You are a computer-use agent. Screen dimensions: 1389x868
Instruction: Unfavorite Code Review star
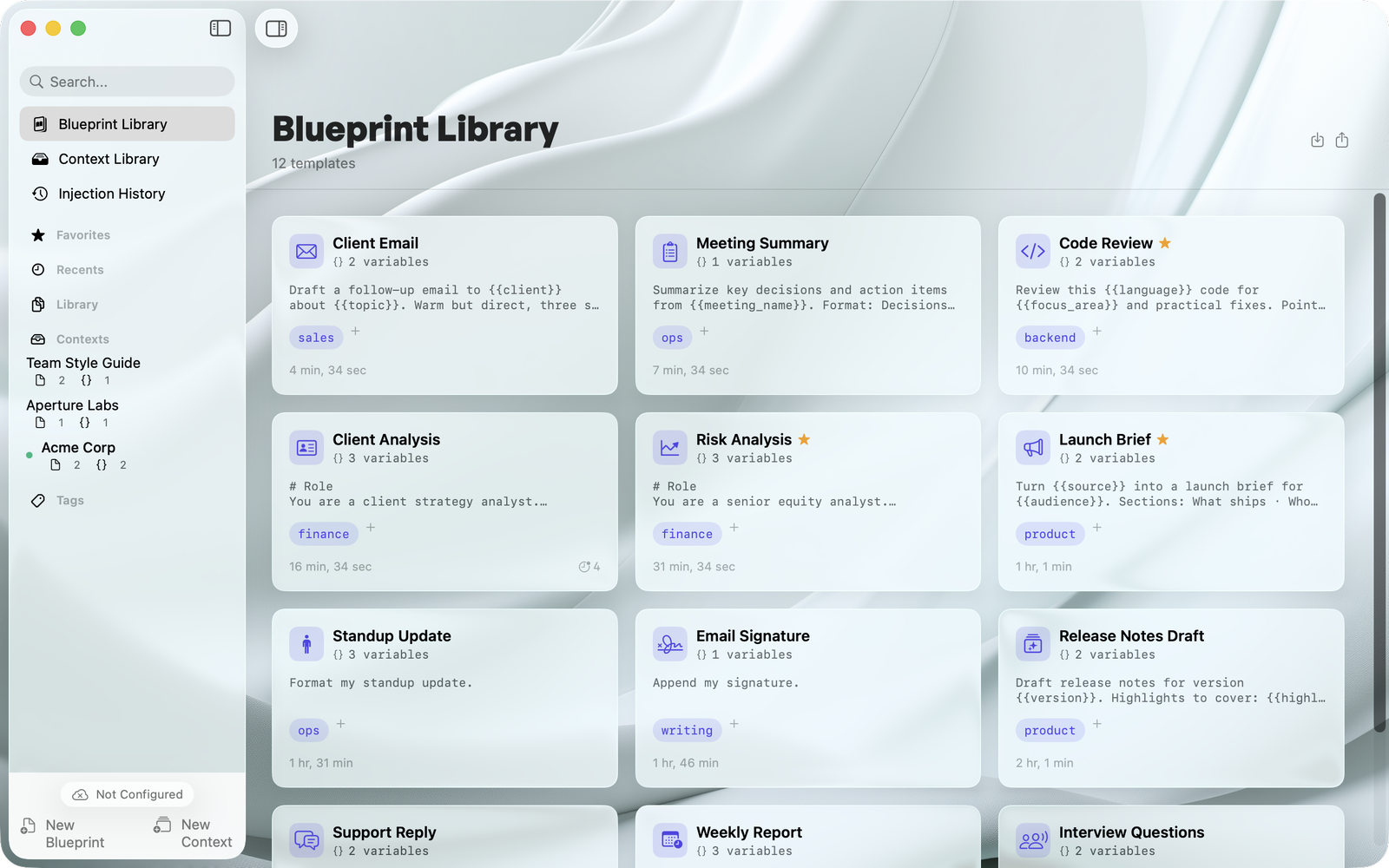click(1165, 243)
